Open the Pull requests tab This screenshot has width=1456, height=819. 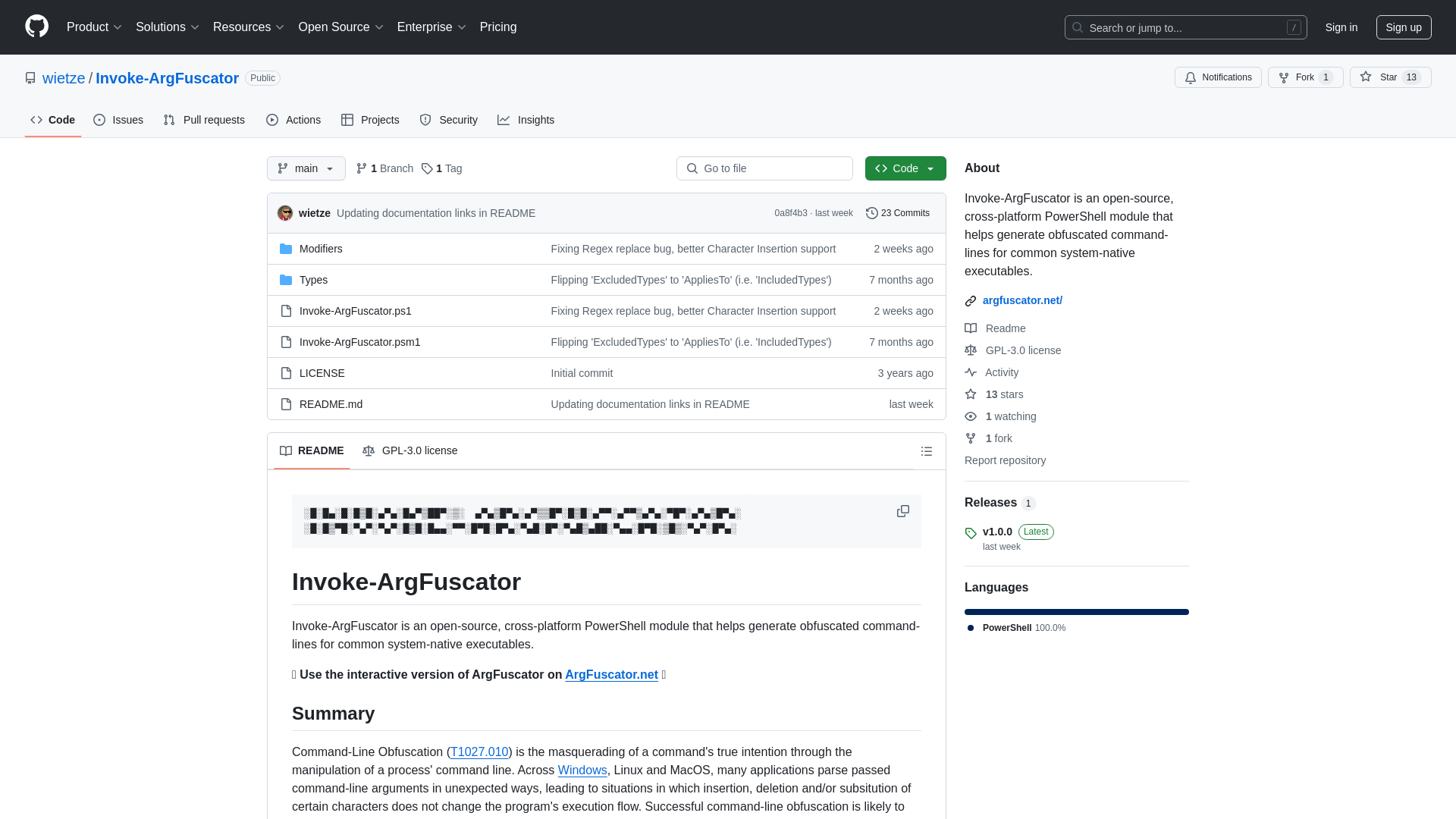204,120
